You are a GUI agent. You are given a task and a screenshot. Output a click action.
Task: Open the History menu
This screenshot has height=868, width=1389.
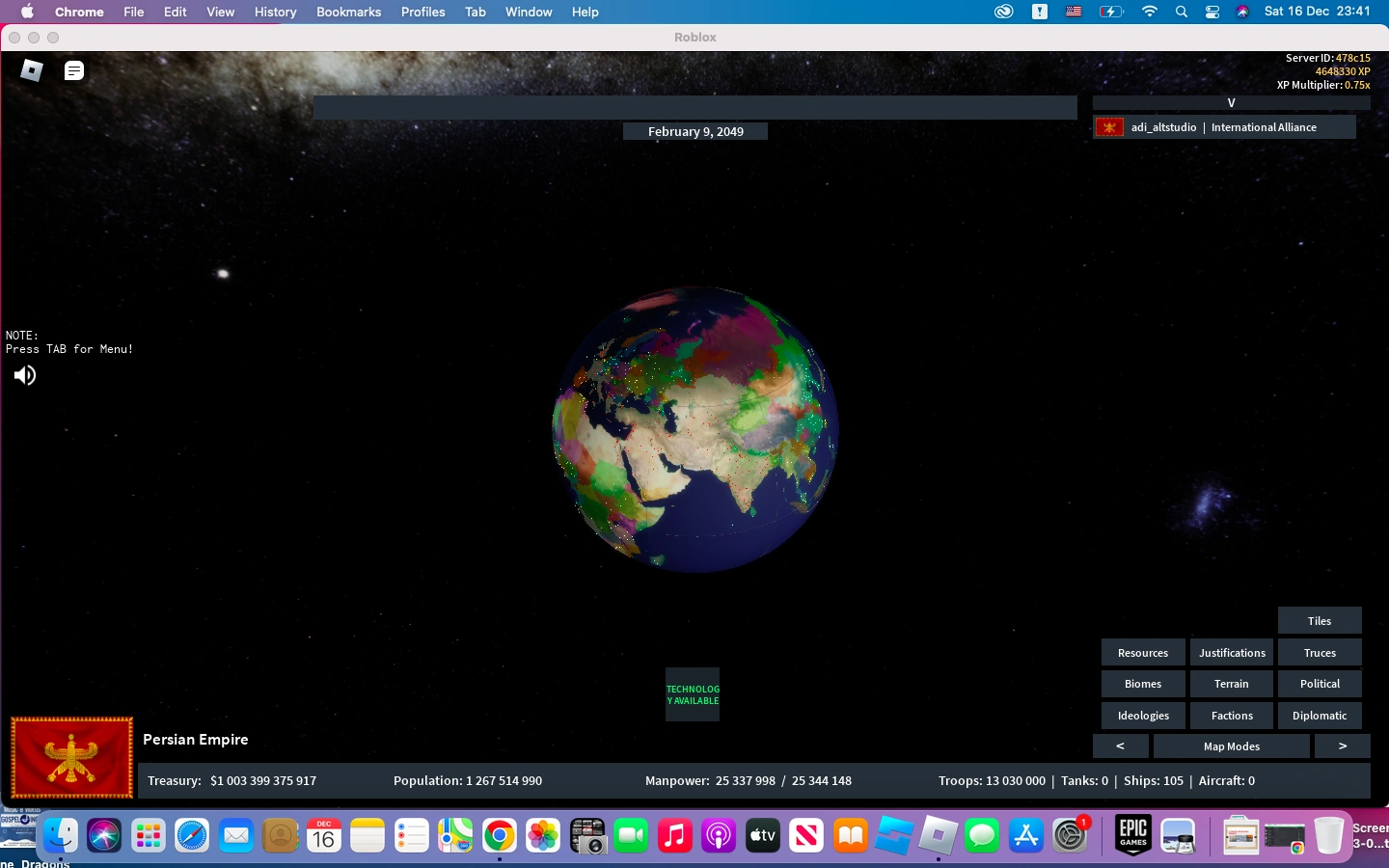click(274, 12)
